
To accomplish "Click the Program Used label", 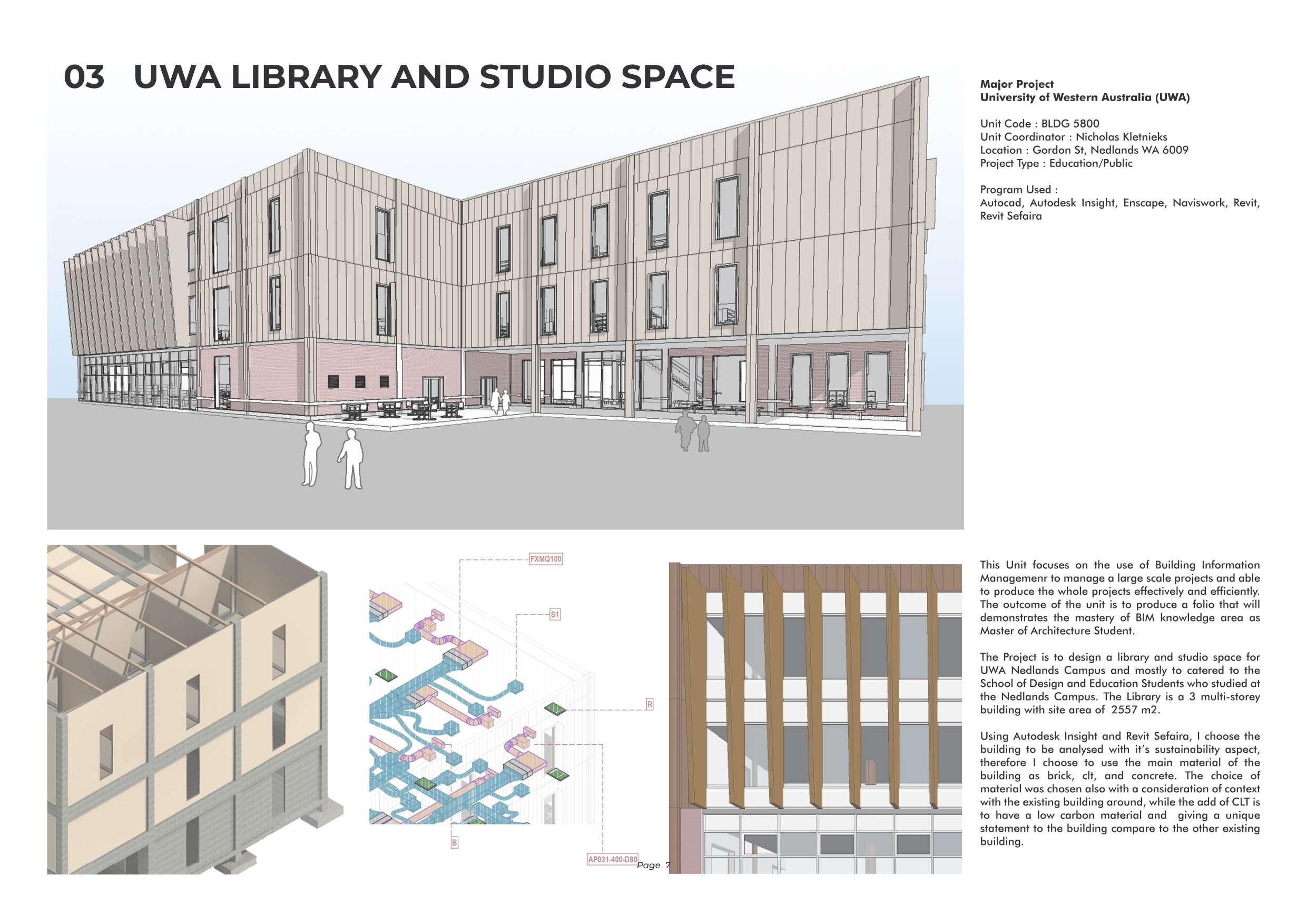I will (1019, 190).
